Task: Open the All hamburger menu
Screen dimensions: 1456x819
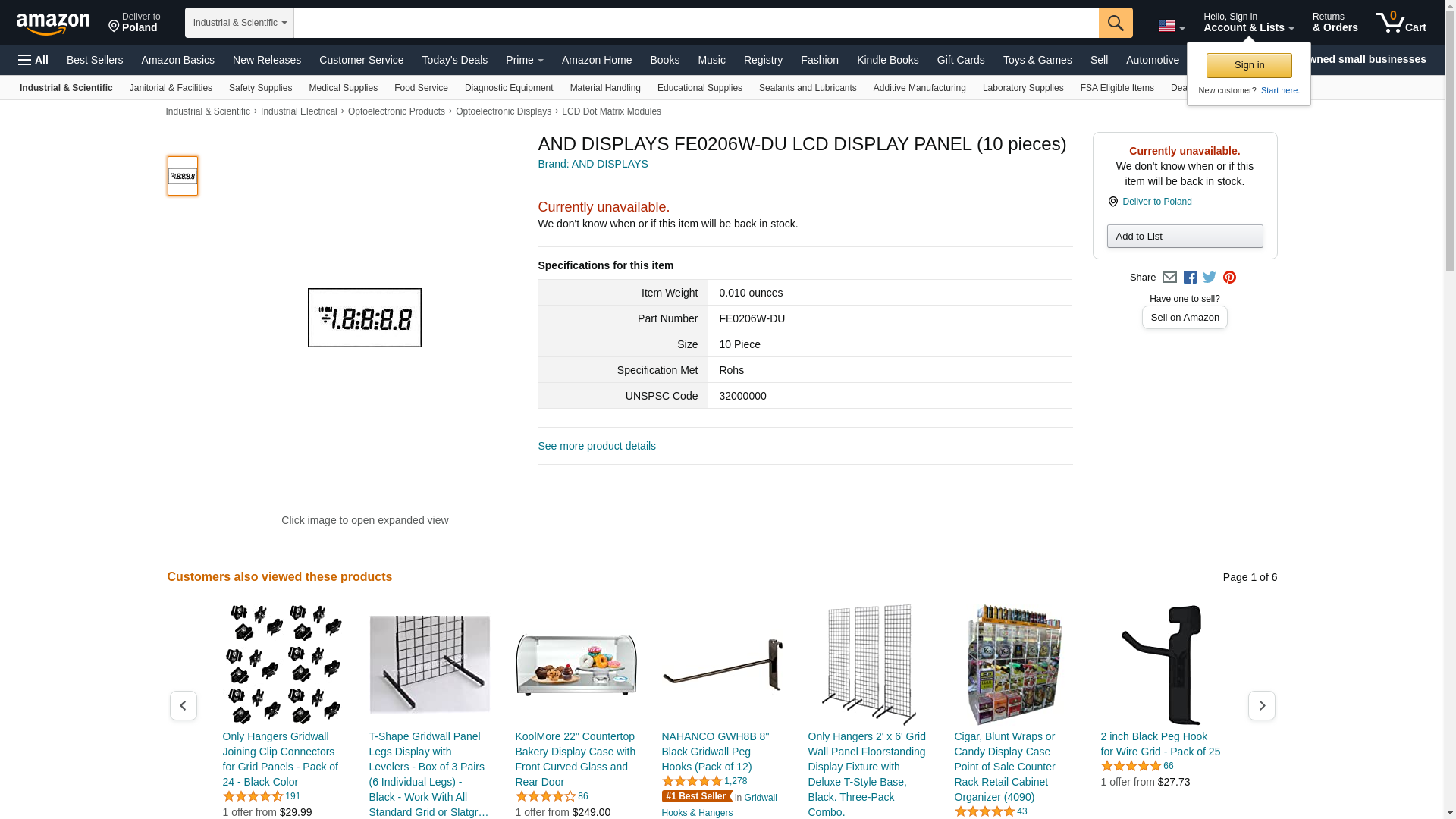Action: tap(33, 60)
